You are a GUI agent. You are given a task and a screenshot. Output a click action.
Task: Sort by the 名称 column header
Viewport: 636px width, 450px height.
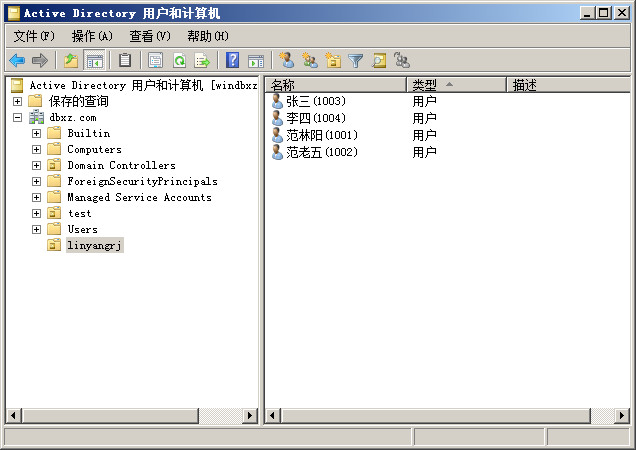336,85
